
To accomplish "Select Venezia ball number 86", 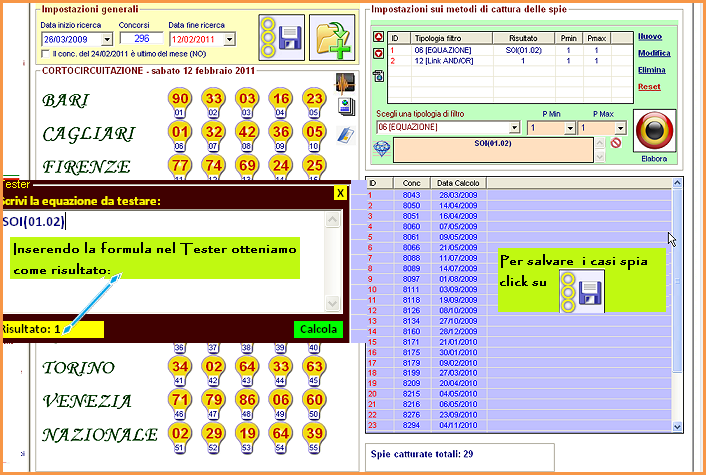I will pos(247,400).
